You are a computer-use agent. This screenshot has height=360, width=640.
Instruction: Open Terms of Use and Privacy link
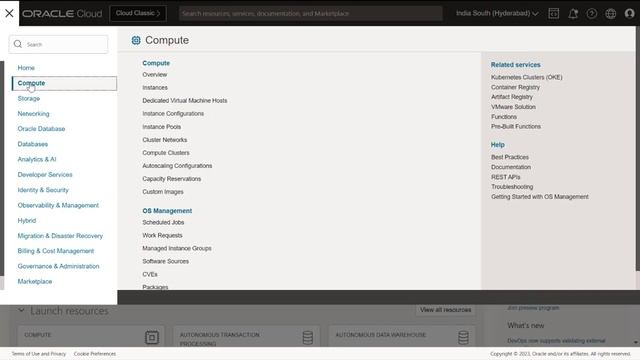39,354
